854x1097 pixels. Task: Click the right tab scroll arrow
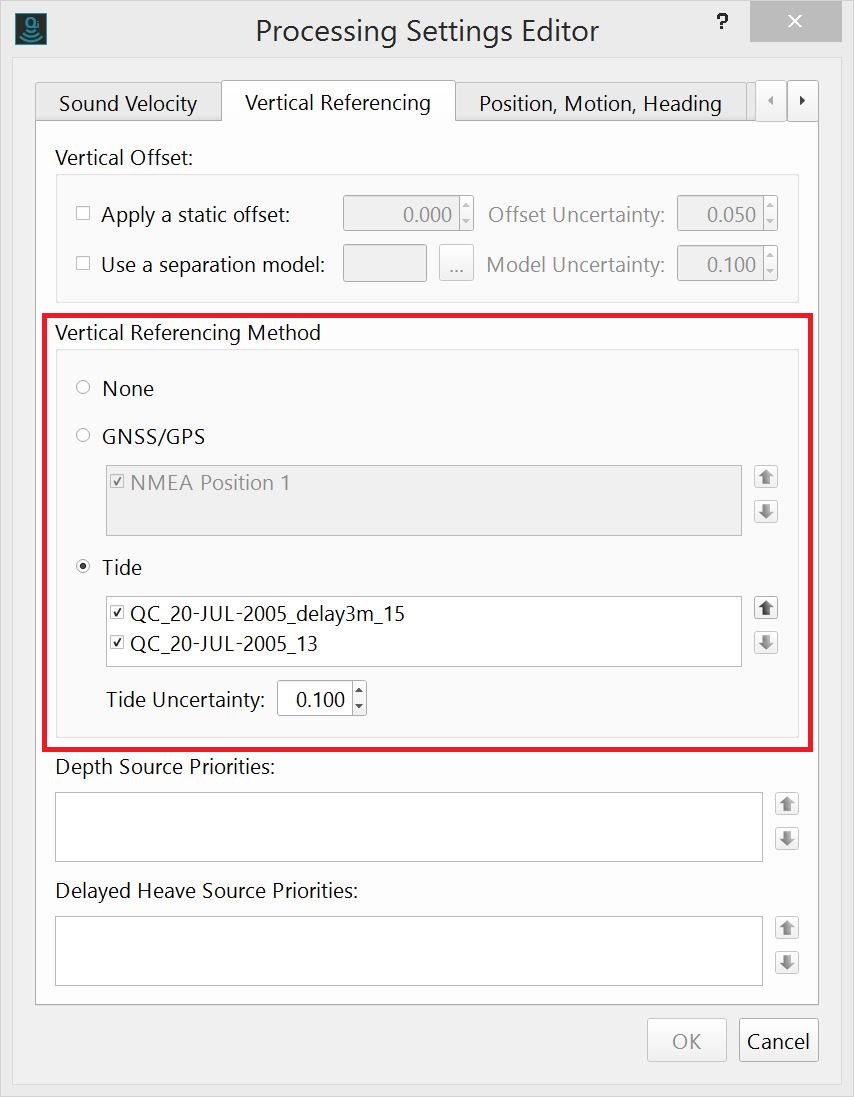coord(803,101)
